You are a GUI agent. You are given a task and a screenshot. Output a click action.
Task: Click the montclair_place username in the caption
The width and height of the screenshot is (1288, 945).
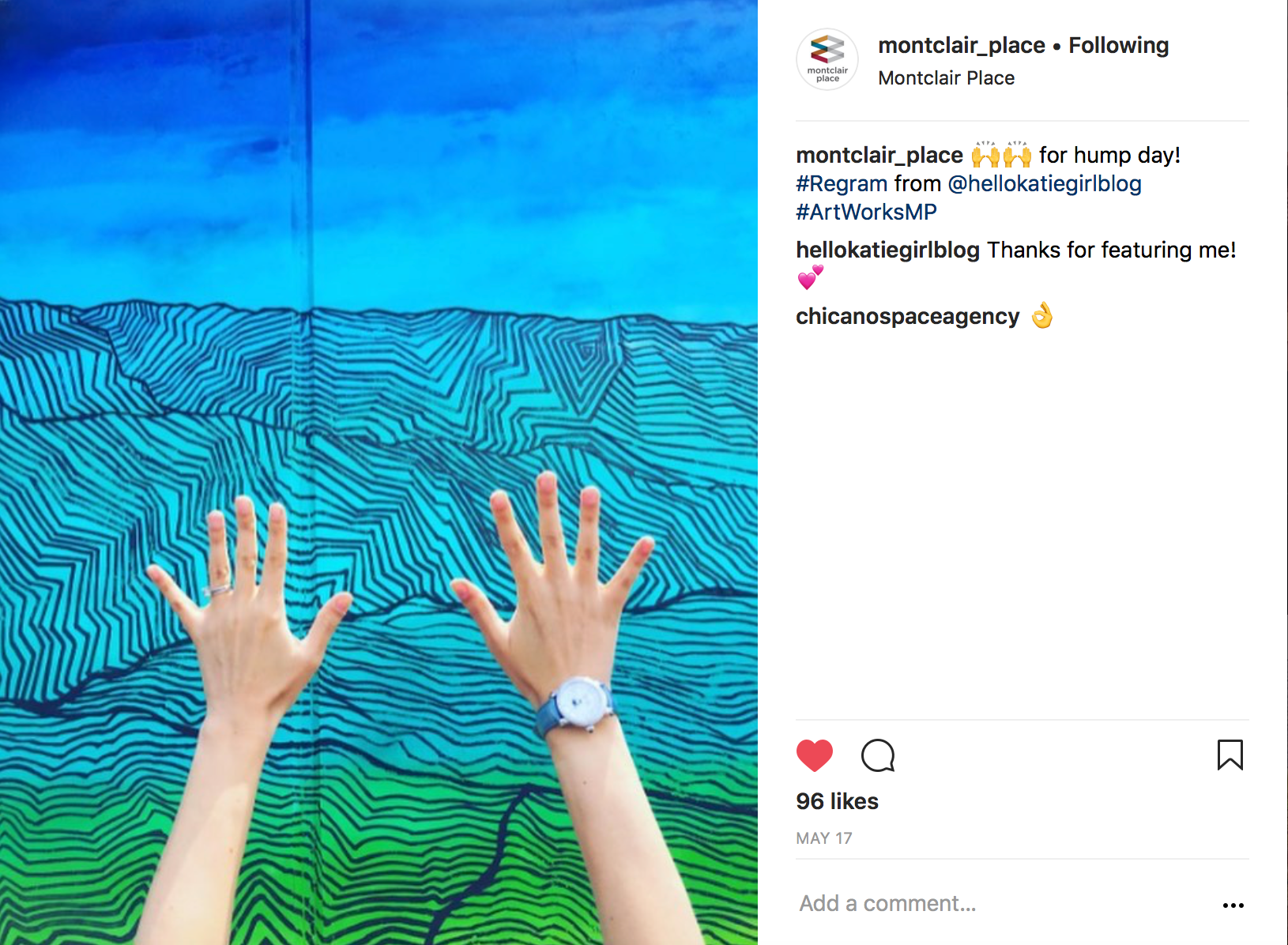click(x=879, y=156)
